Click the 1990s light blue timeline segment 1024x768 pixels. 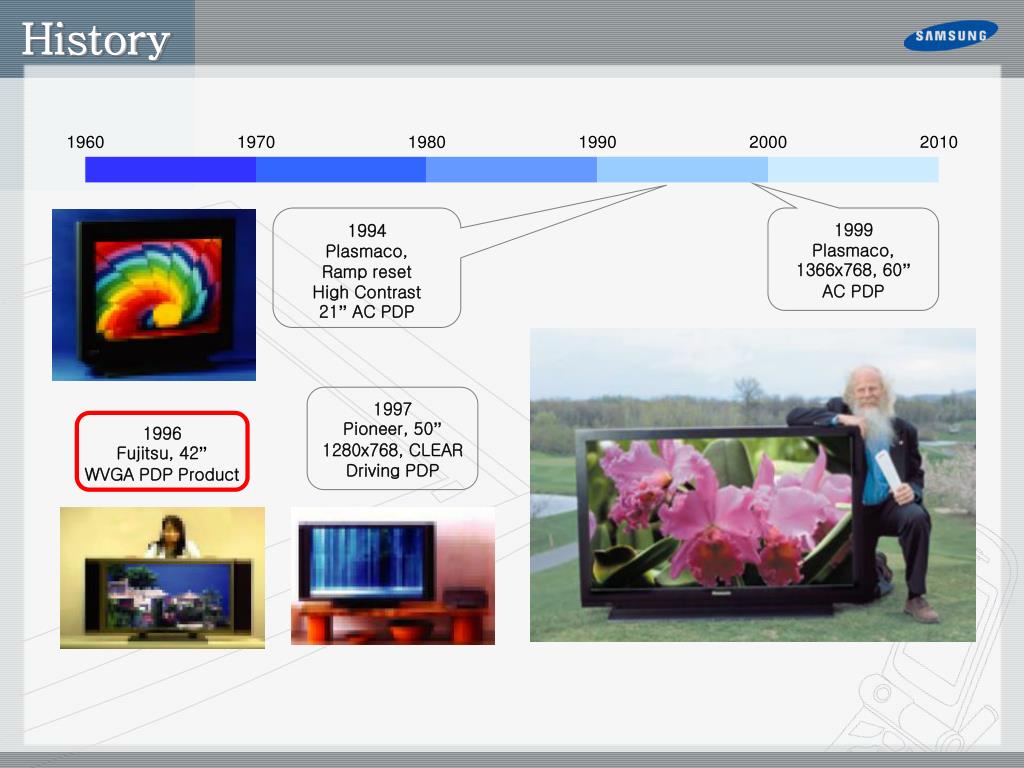682,170
